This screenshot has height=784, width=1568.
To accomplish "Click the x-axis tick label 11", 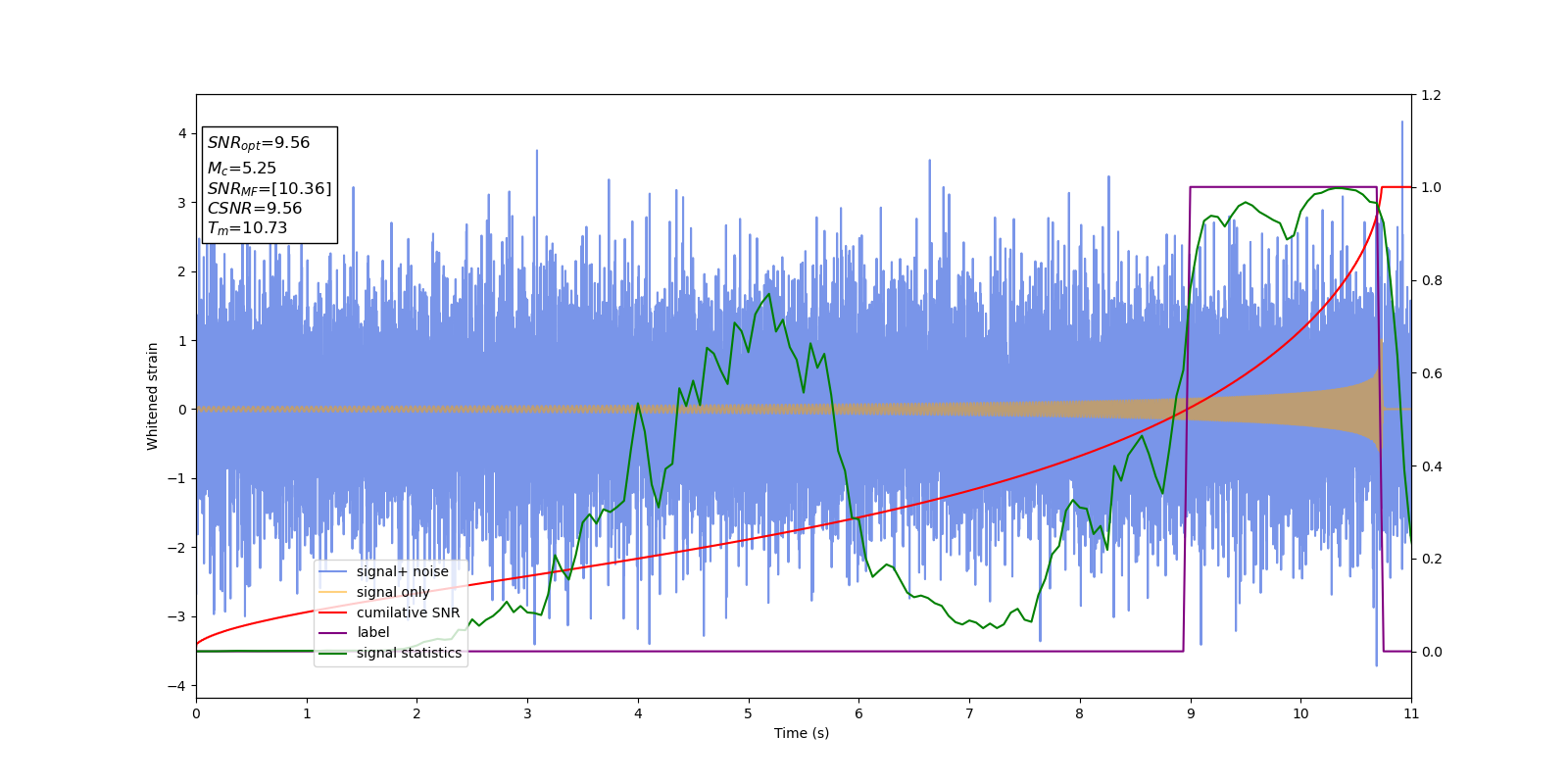I will [x=1411, y=713].
